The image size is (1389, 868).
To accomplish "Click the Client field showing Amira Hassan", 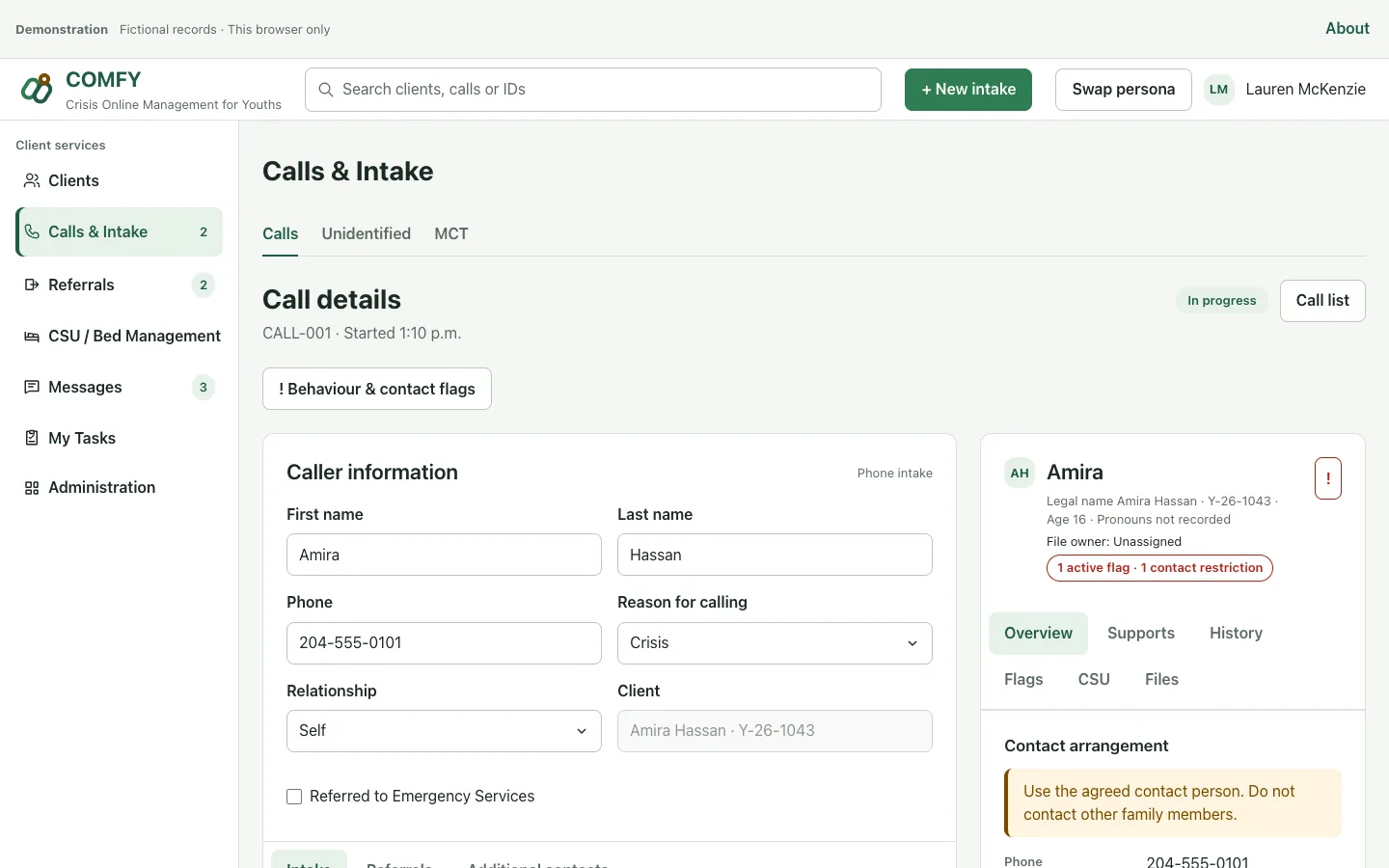I will [775, 731].
